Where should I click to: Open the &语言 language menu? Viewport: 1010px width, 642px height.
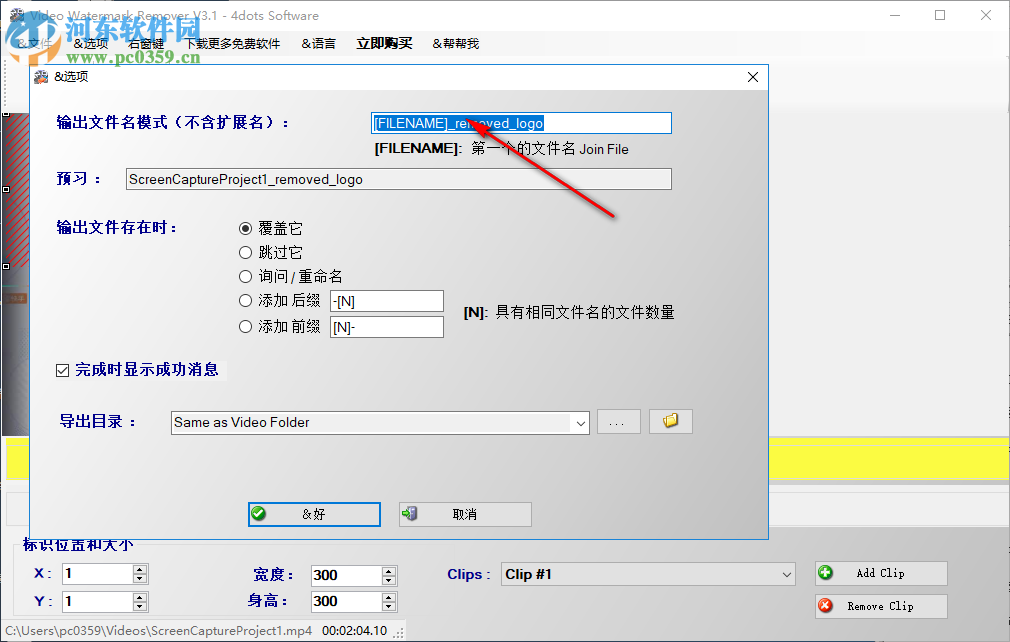click(318, 43)
